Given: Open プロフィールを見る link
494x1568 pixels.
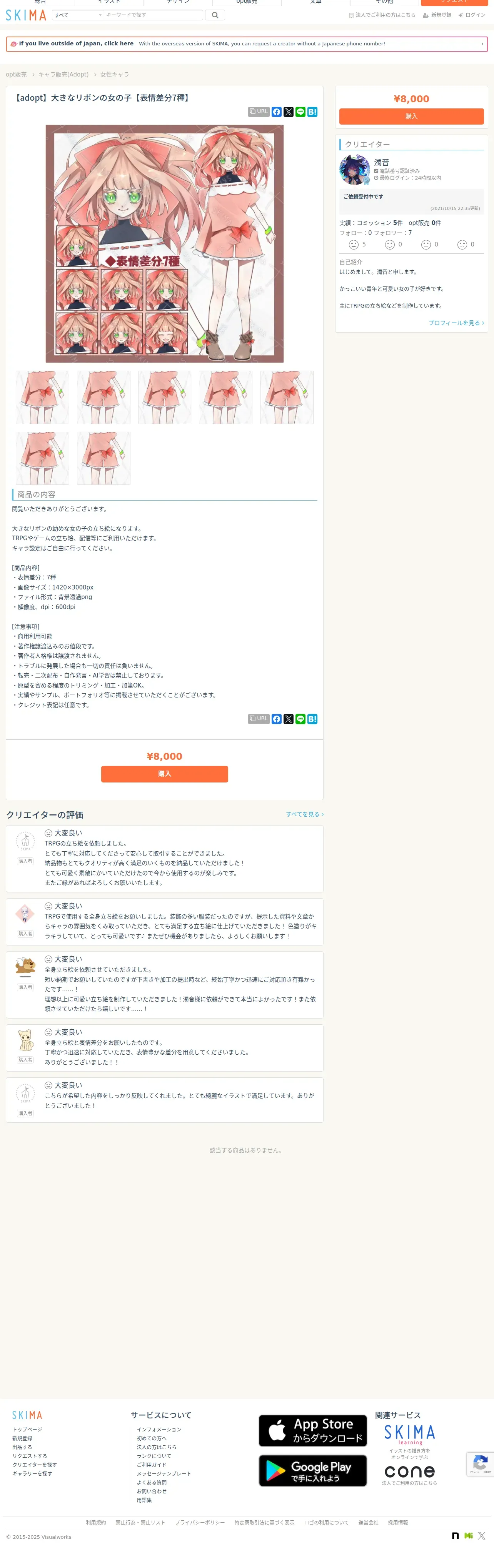Looking at the screenshot, I should point(456,323).
